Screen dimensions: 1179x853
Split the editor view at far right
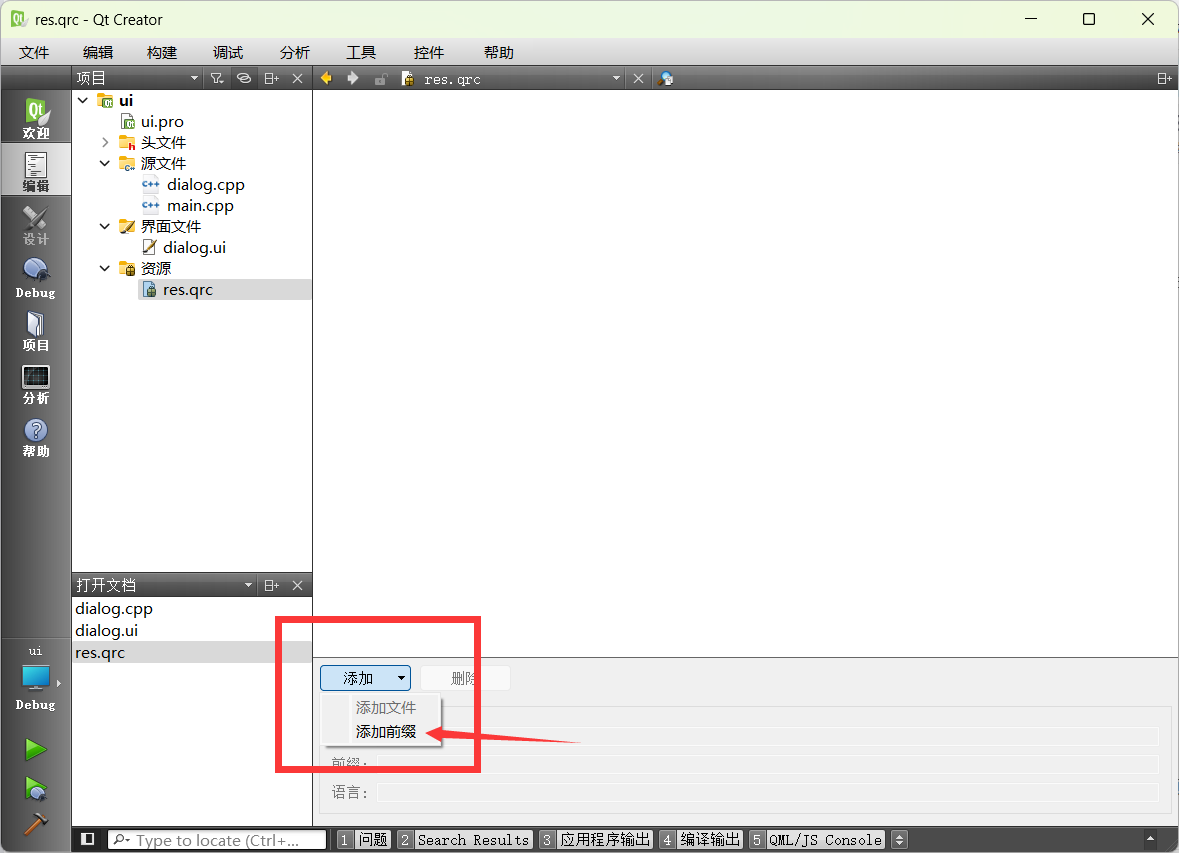(x=1164, y=78)
